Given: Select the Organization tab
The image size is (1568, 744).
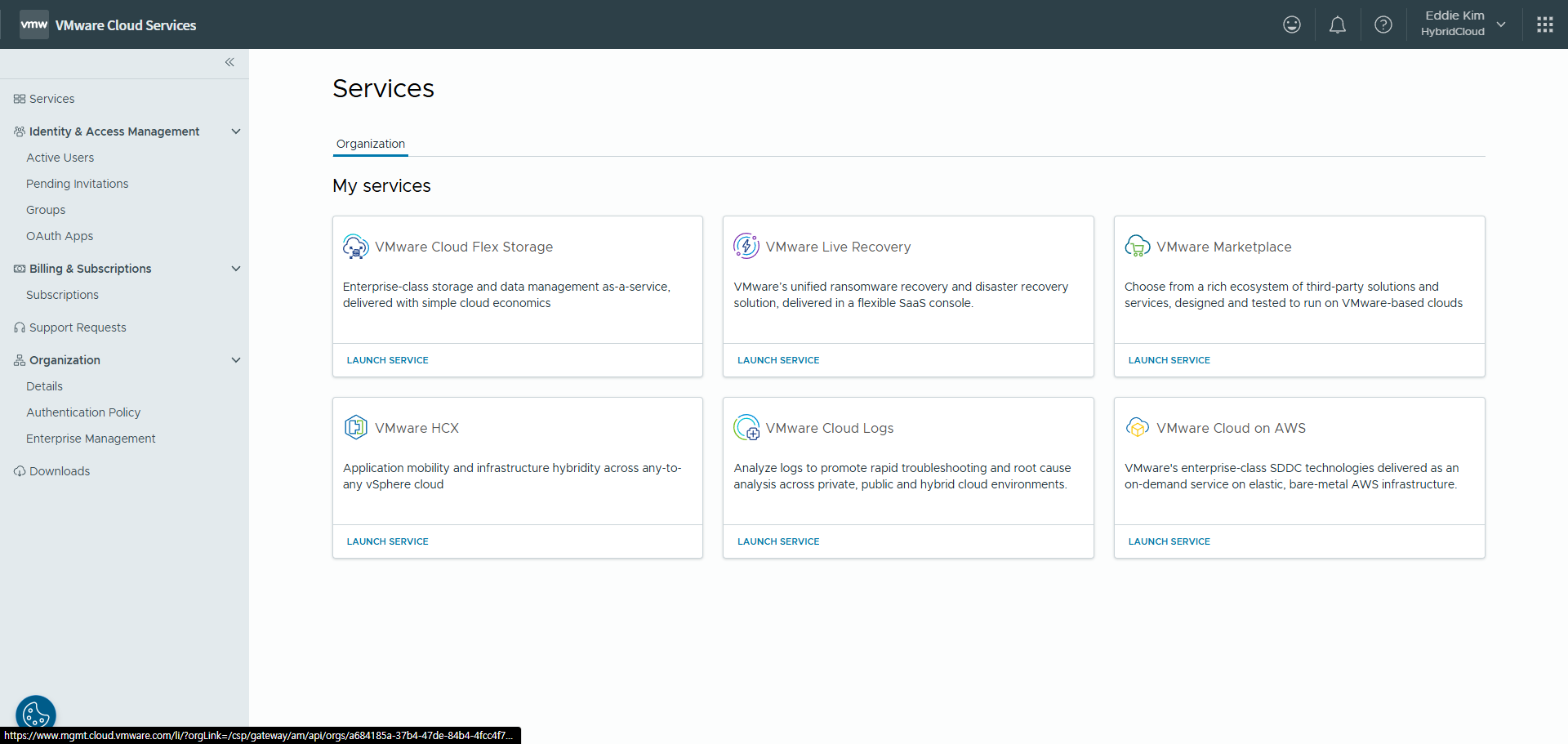Looking at the screenshot, I should point(371,144).
